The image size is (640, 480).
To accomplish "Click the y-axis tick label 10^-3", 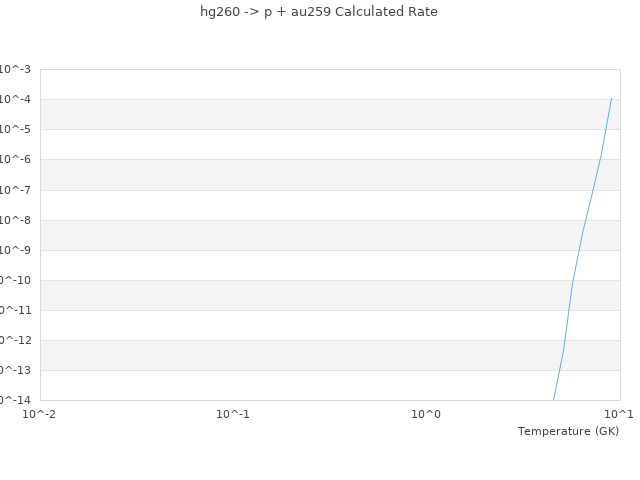I will tap(16, 69).
